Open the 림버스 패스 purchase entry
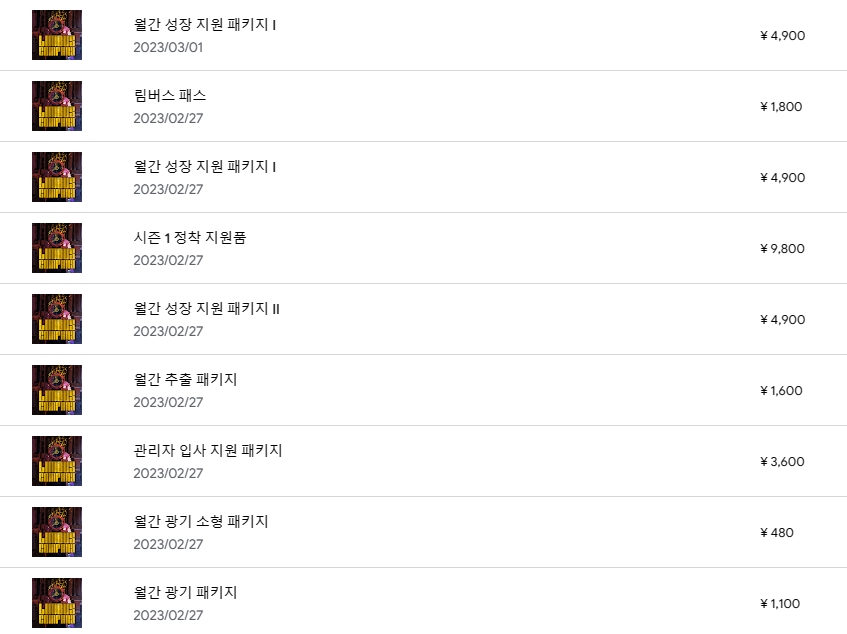Screen dimensions: 847x634 point(170,96)
